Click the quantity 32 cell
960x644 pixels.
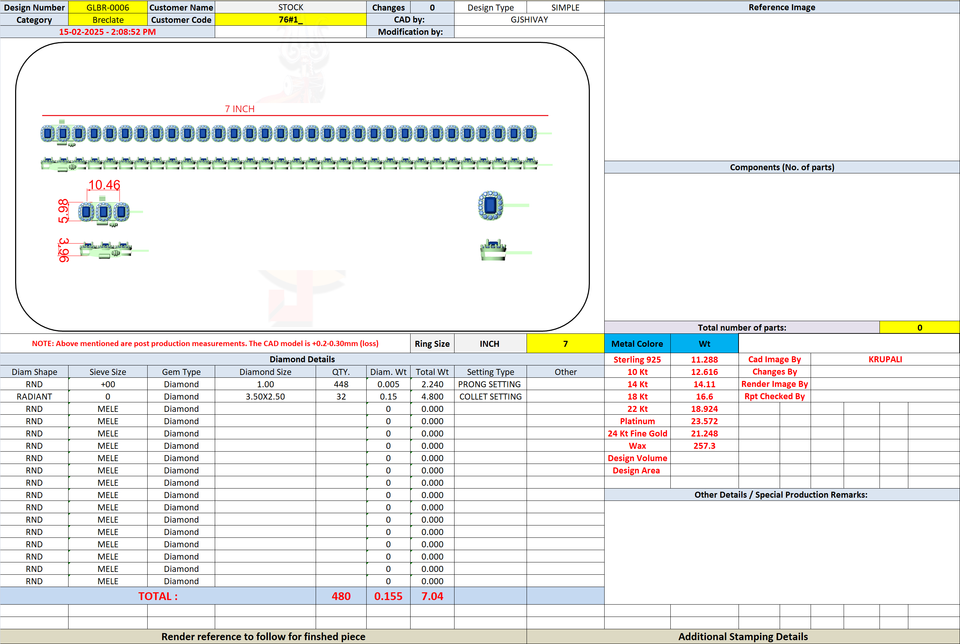tap(341, 397)
